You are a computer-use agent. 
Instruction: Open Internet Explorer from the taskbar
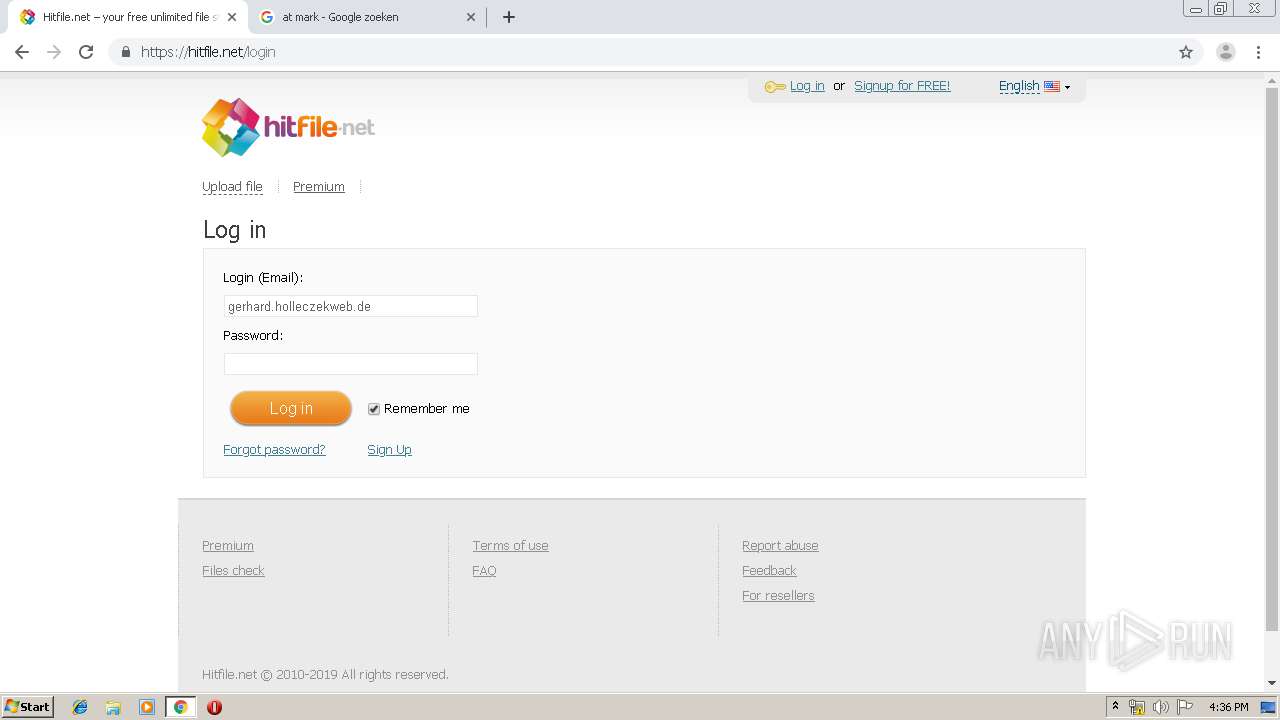click(80, 707)
